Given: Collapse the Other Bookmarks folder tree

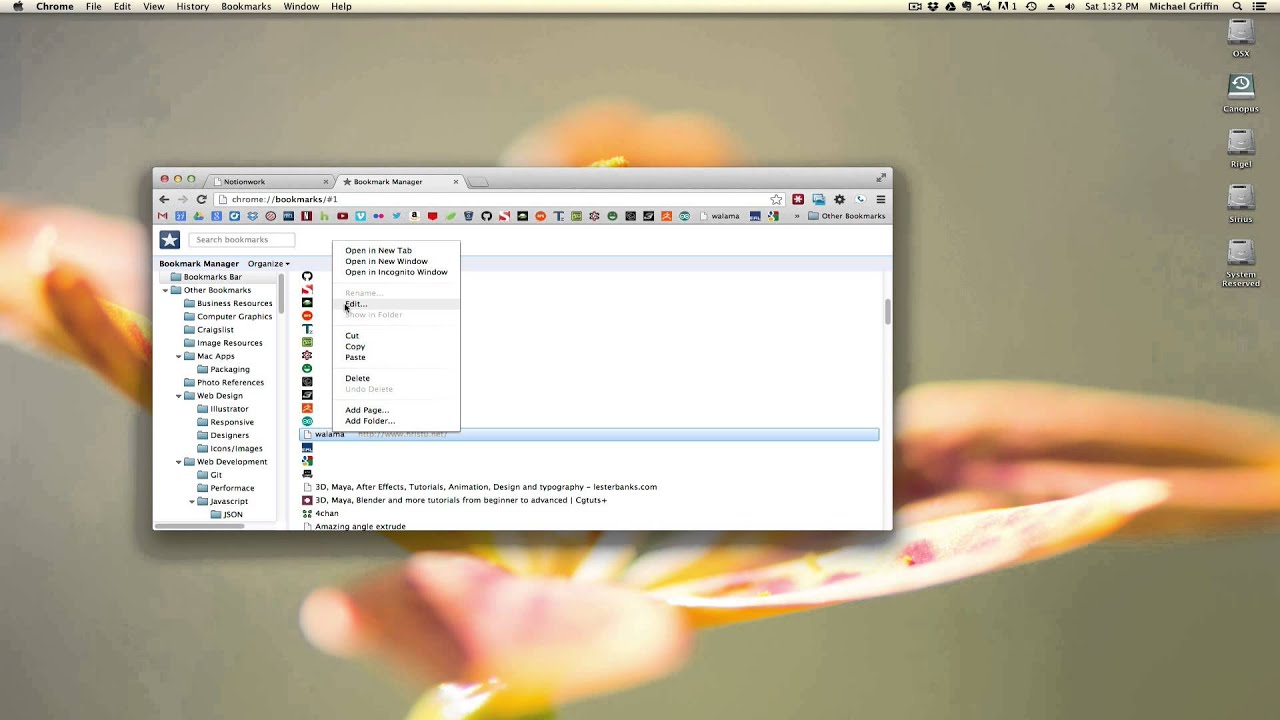Looking at the screenshot, I should tap(165, 290).
